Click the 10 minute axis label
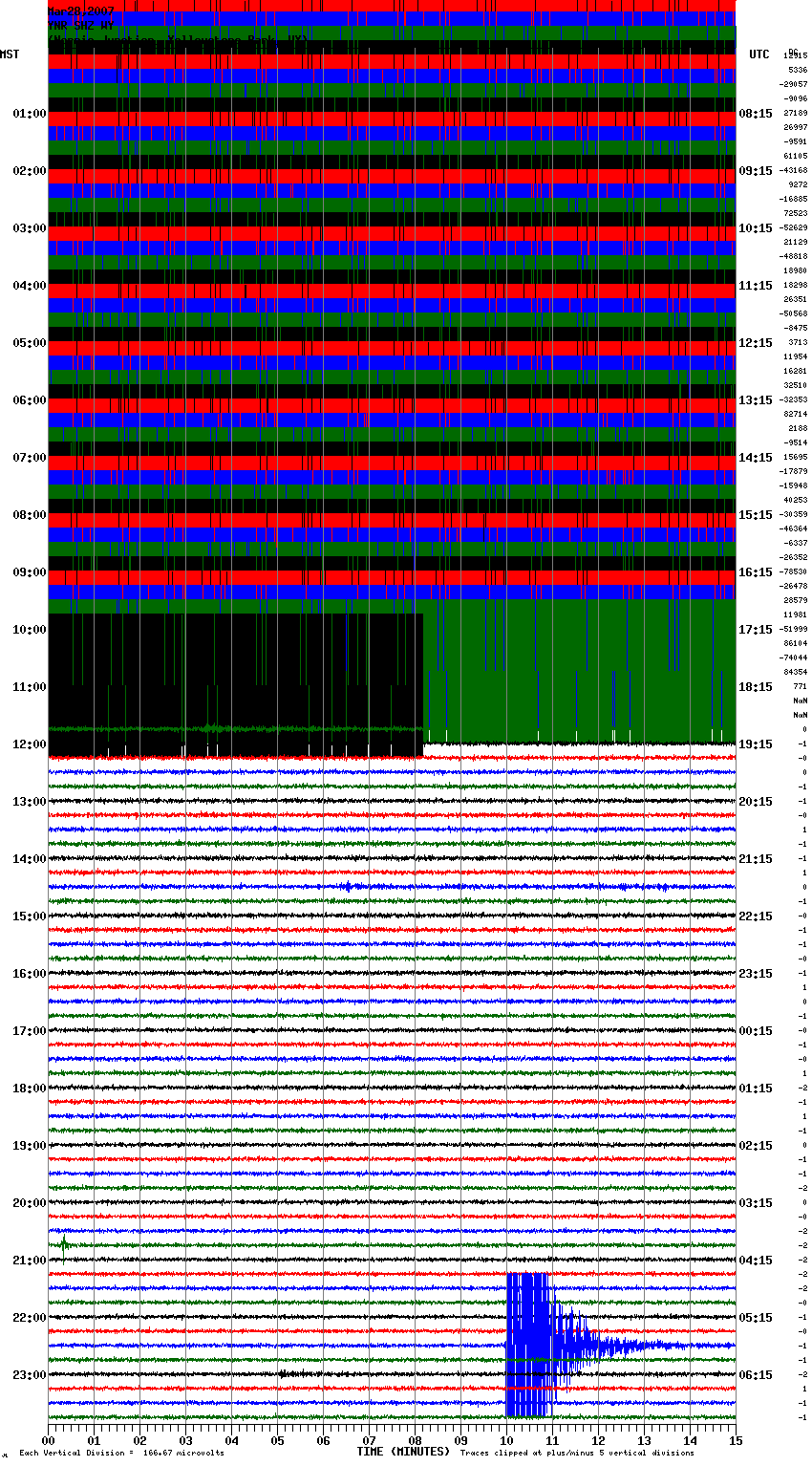The width and height of the screenshot is (812, 1466). [x=507, y=1440]
